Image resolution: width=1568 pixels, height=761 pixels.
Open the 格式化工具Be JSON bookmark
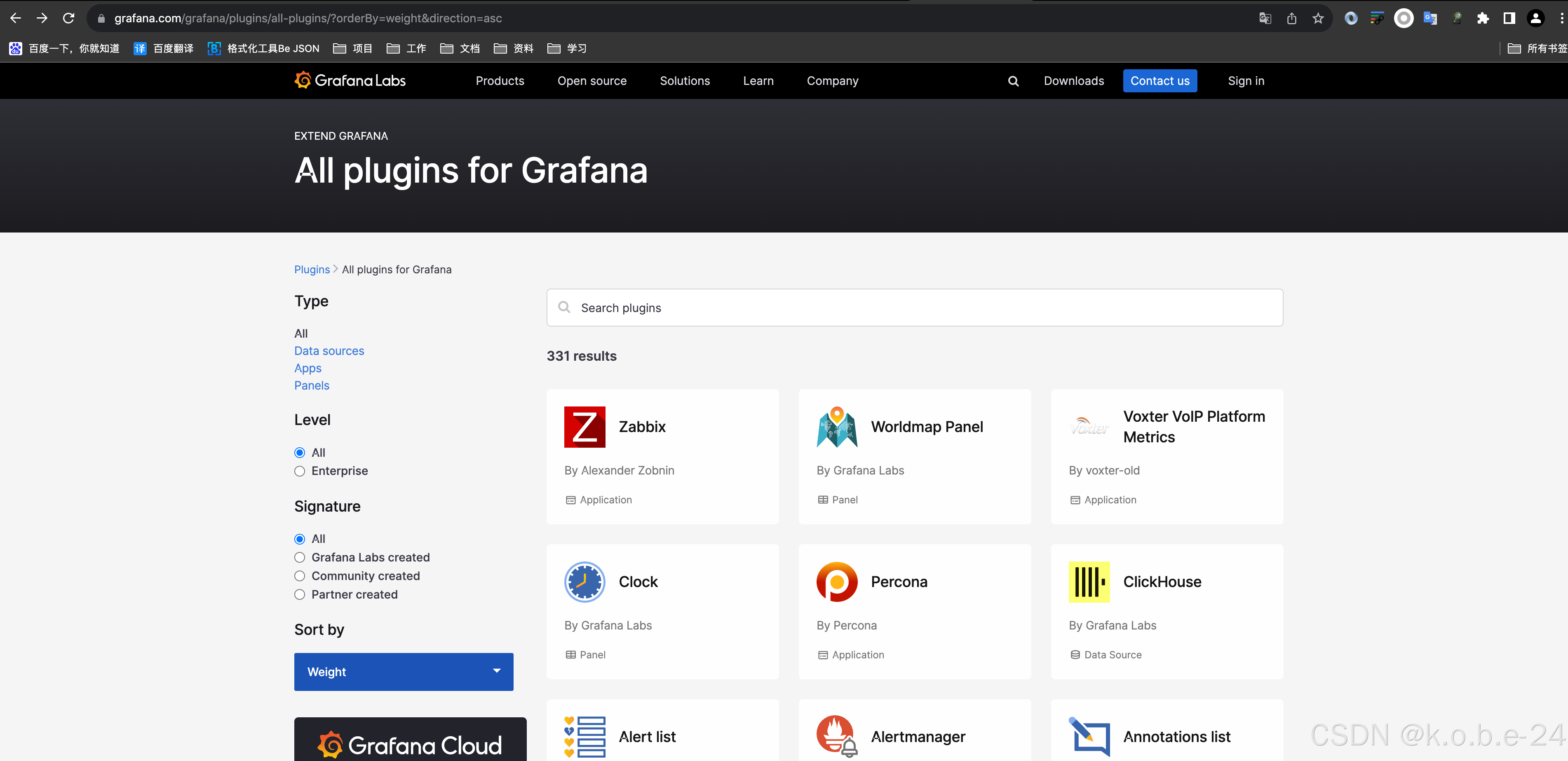coord(263,49)
